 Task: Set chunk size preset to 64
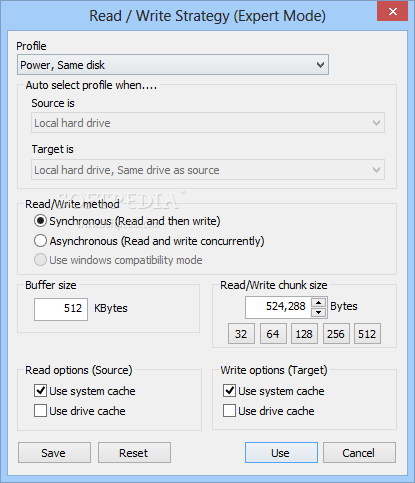(x=273, y=333)
